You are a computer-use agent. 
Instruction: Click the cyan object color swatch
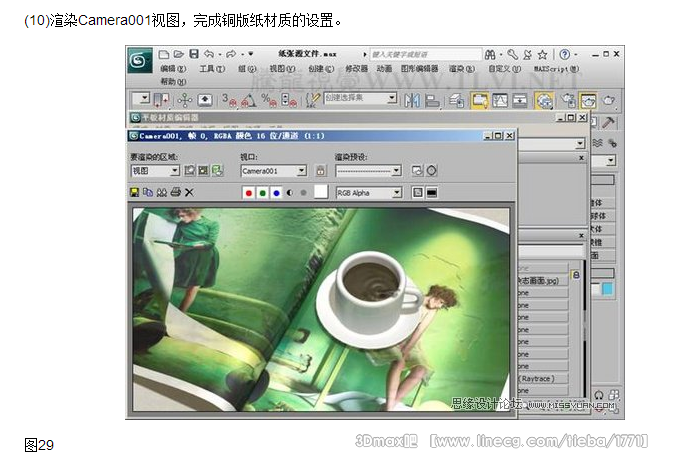click(607, 289)
